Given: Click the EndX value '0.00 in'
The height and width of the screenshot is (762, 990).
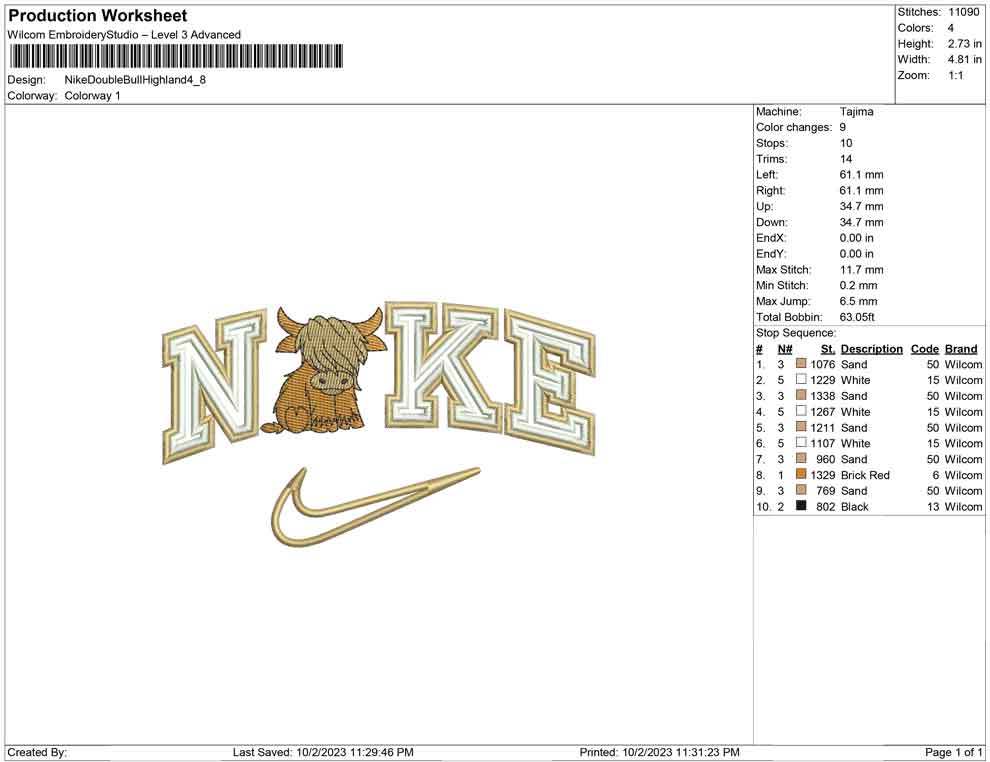Looking at the screenshot, I should point(857,238).
